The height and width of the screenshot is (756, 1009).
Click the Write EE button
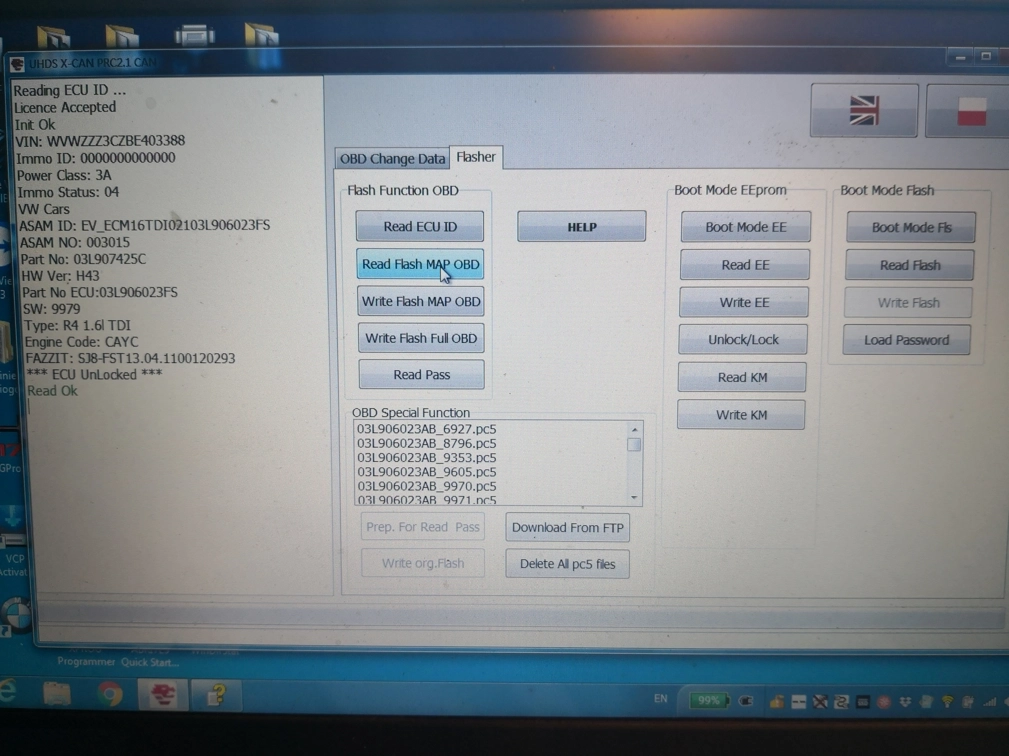click(744, 302)
